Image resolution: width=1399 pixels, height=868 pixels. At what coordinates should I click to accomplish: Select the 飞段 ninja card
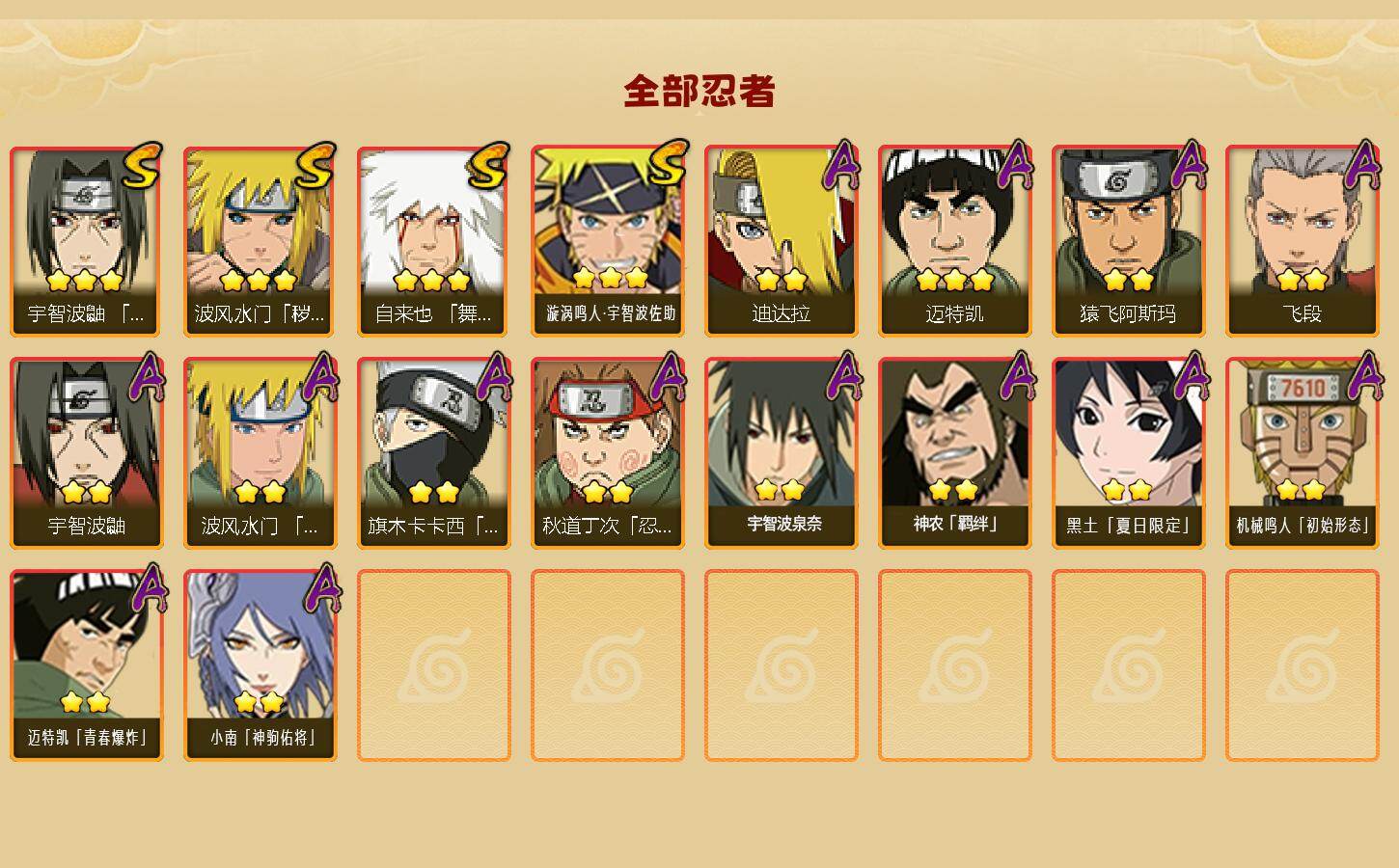[1303, 241]
